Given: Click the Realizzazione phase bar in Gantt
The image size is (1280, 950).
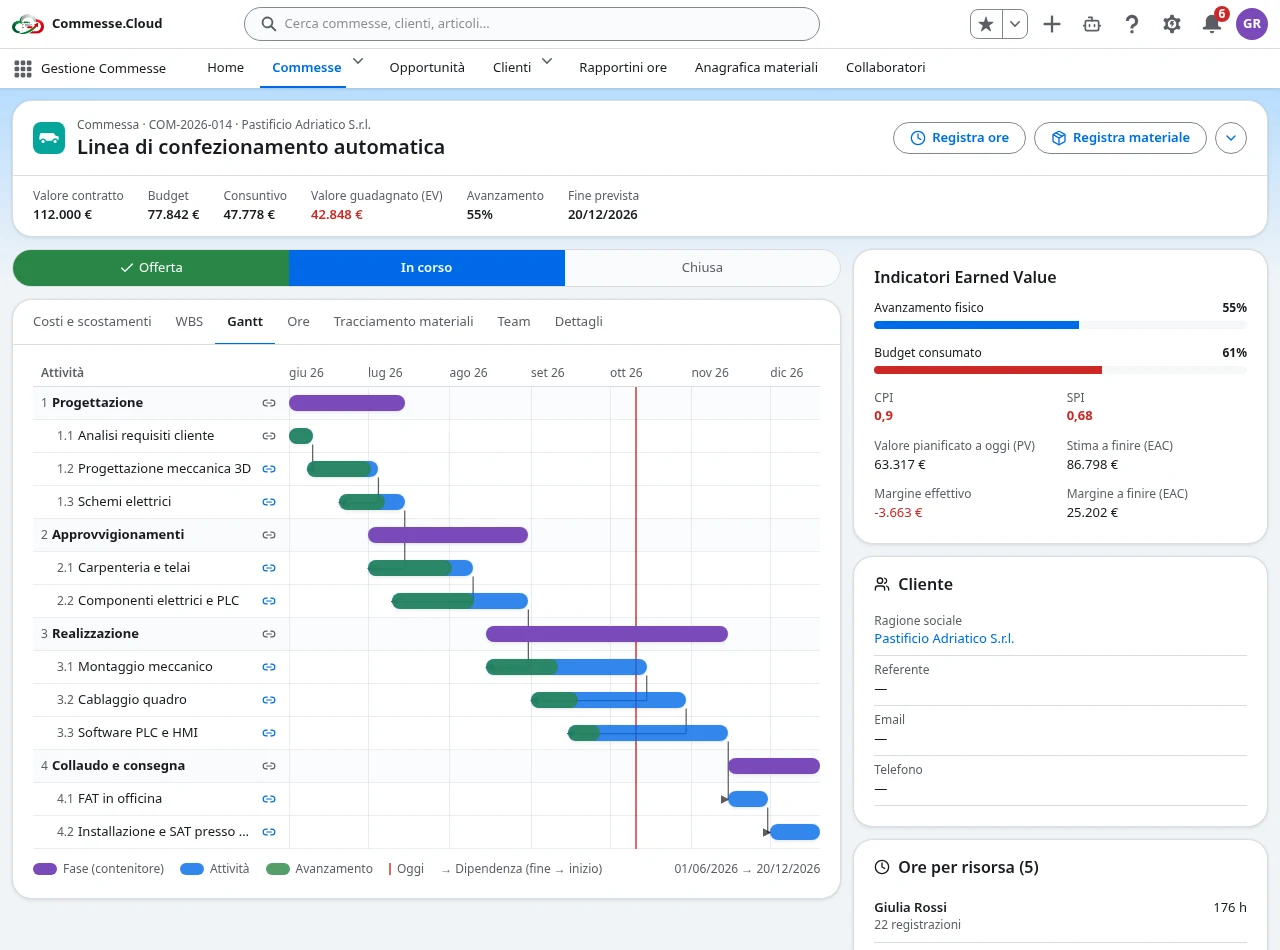Looking at the screenshot, I should pyautogui.click(x=607, y=634).
